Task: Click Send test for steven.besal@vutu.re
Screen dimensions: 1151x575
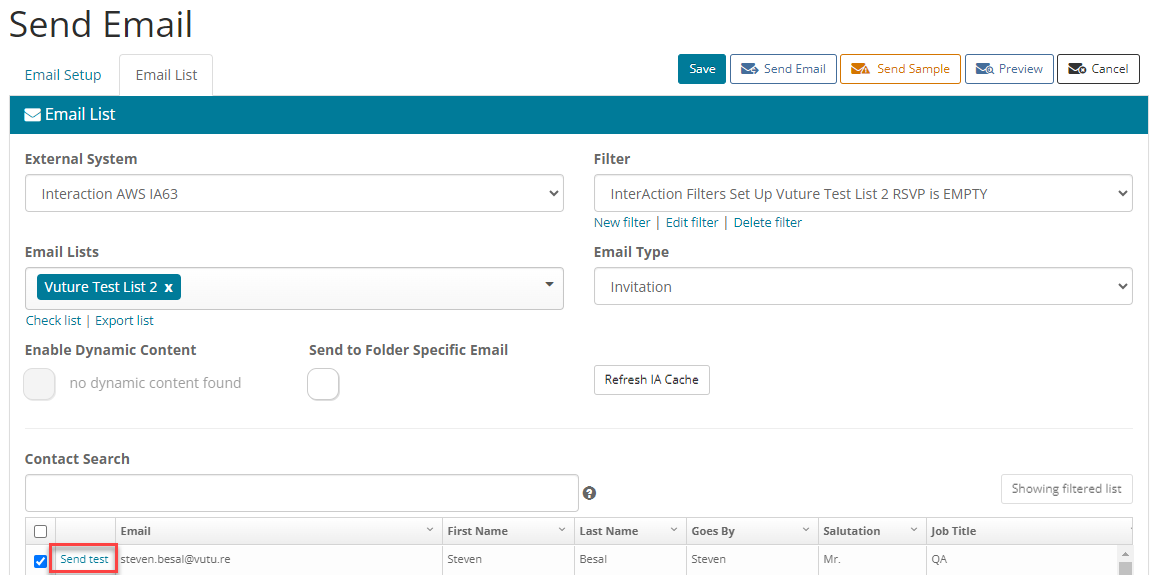Action: pos(84,560)
